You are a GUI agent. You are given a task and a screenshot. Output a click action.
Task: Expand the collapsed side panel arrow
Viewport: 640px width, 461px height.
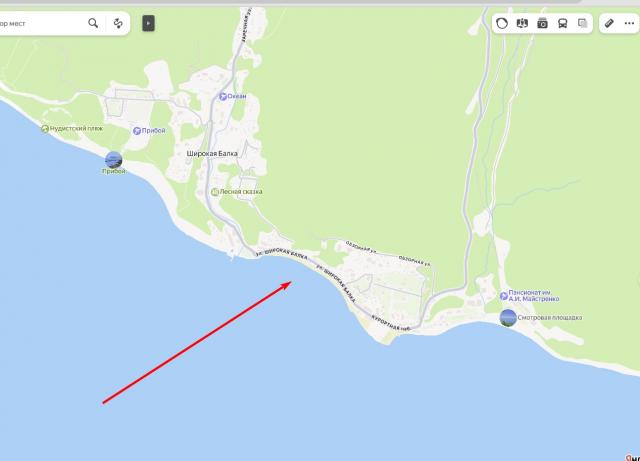click(148, 23)
